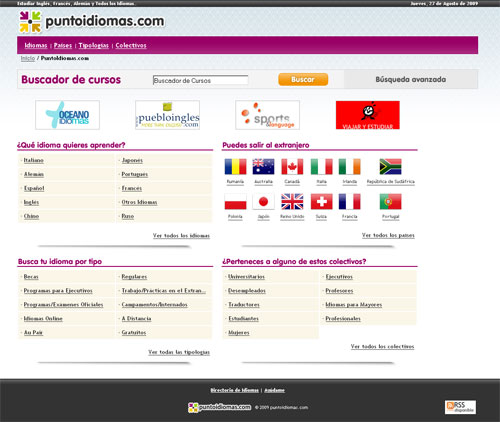Pick the Japón flag icon

point(263,202)
